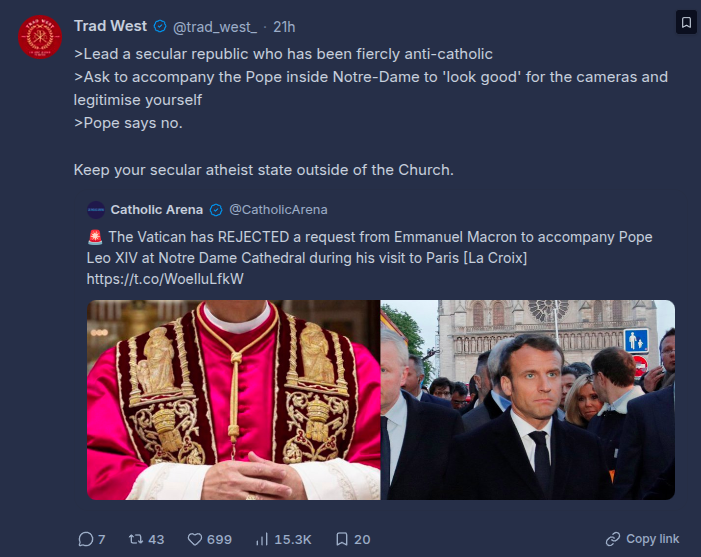Open Catholic Arena's small avatar

(96, 210)
